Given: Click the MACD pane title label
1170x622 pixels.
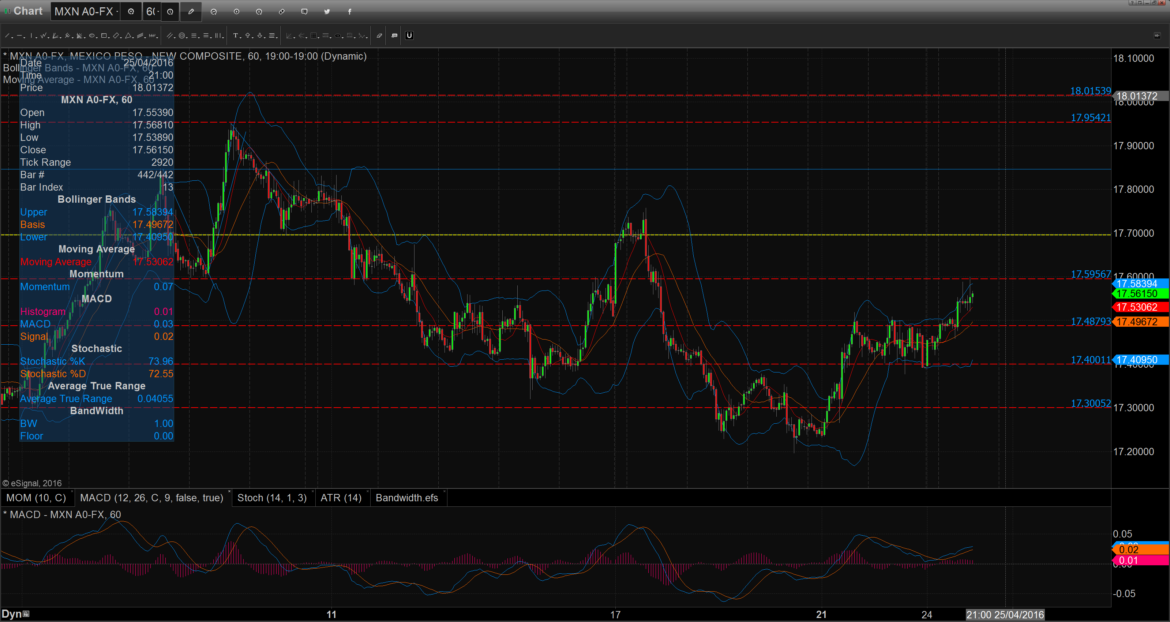Looking at the screenshot, I should click(x=62, y=515).
